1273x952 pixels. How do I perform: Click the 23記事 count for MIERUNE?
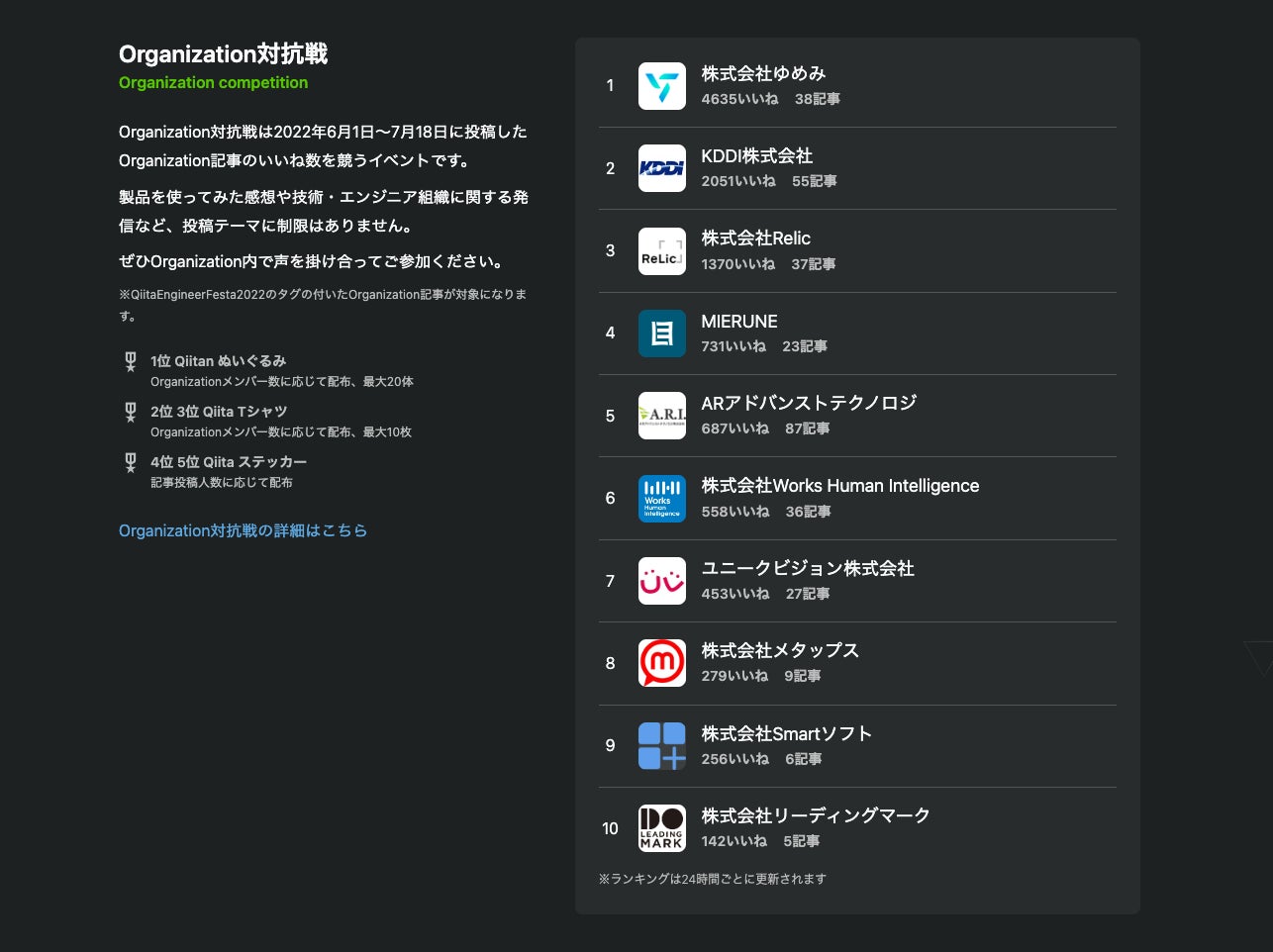pos(805,346)
